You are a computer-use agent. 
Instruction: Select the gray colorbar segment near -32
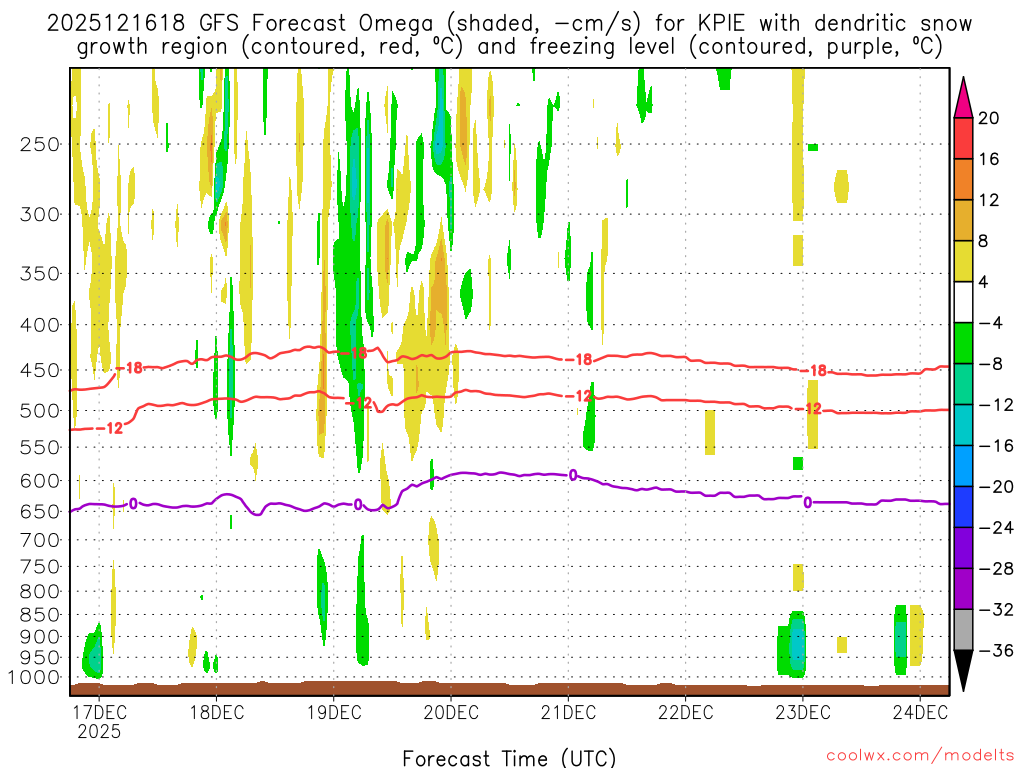(963, 630)
